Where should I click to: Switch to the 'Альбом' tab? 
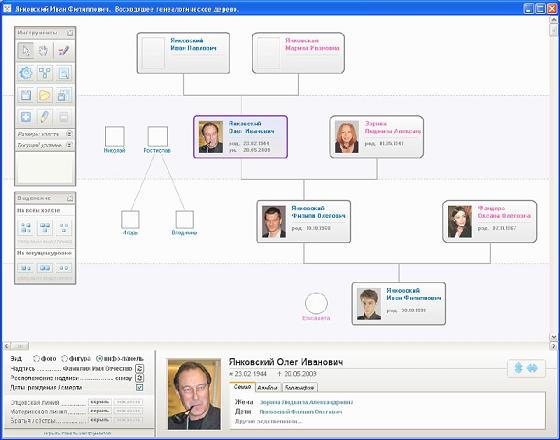point(268,388)
